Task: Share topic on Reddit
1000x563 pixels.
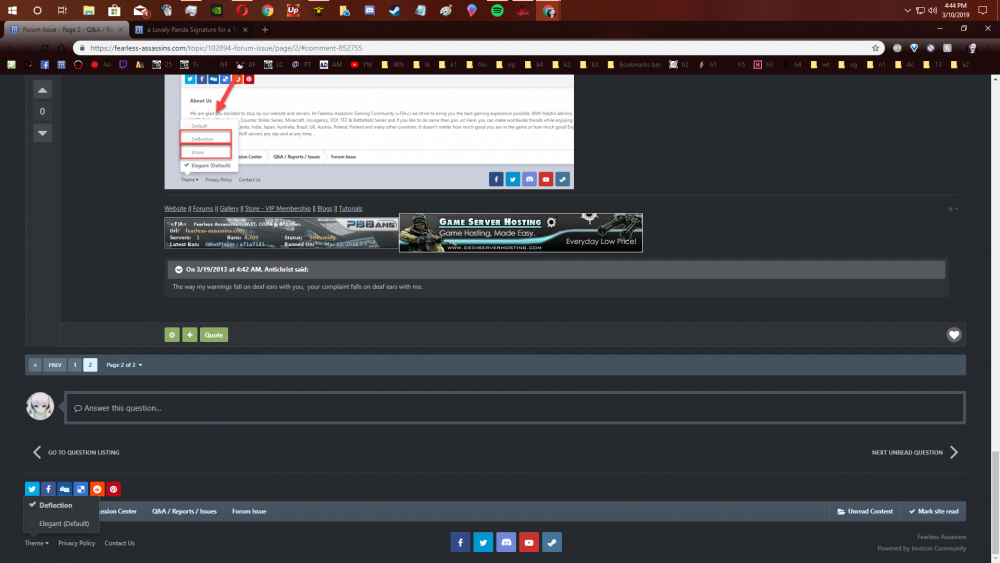Action: click(97, 489)
